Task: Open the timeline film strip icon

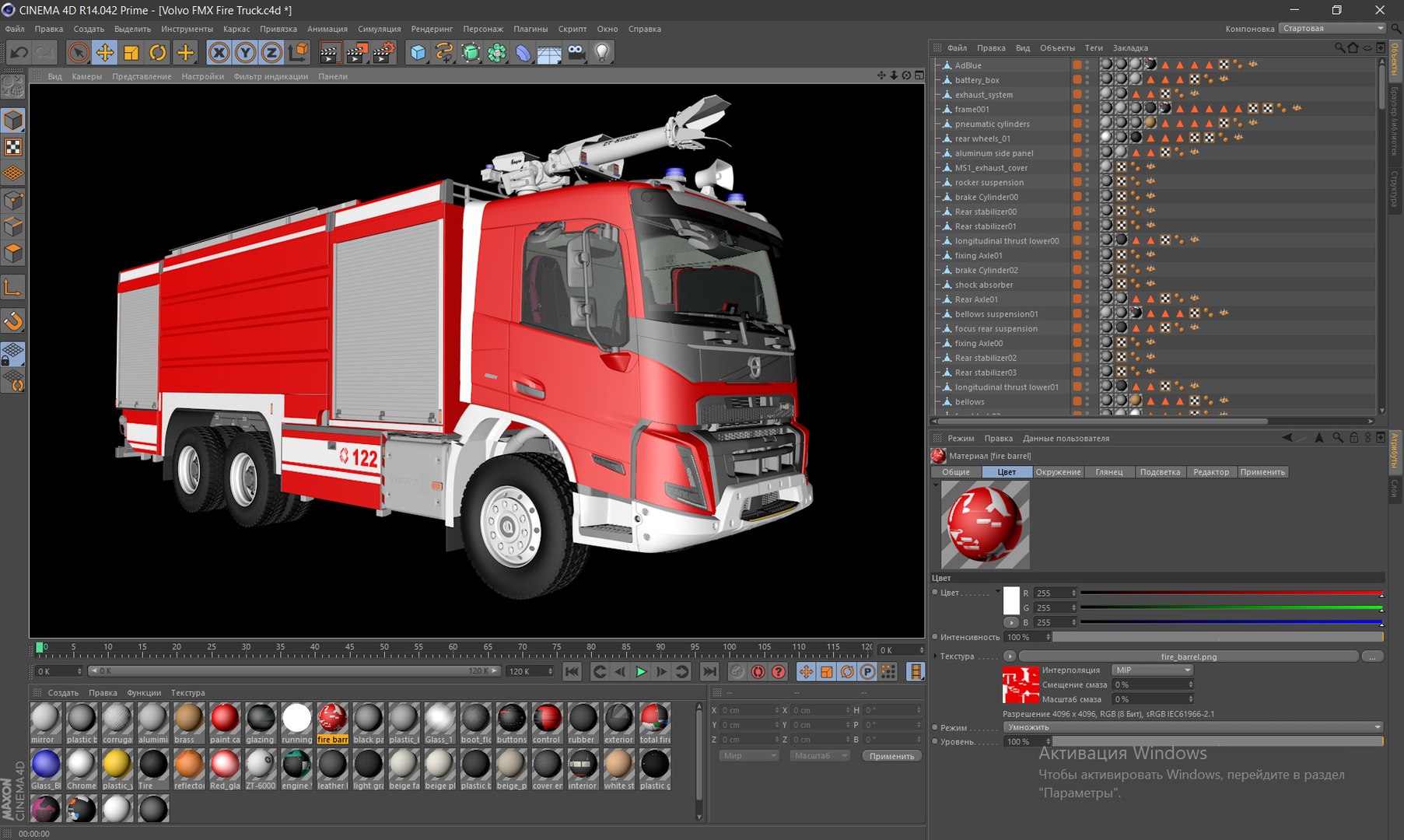Action: 916,671
